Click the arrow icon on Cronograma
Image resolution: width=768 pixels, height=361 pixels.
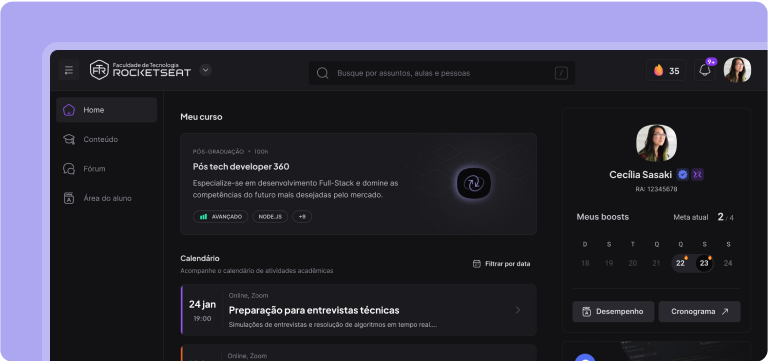coord(725,312)
